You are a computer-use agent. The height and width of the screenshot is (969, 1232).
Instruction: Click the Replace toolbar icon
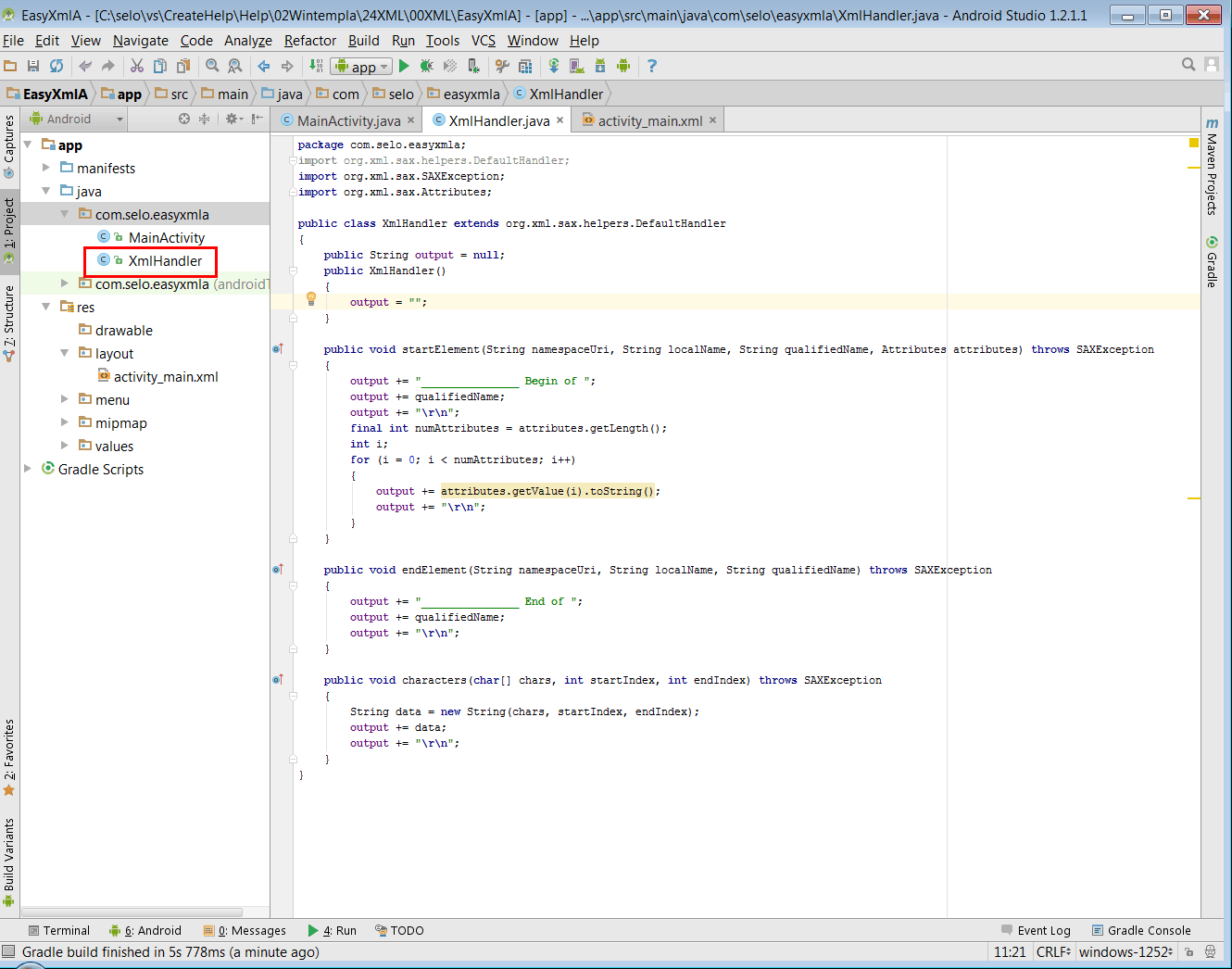pyautogui.click(x=235, y=66)
